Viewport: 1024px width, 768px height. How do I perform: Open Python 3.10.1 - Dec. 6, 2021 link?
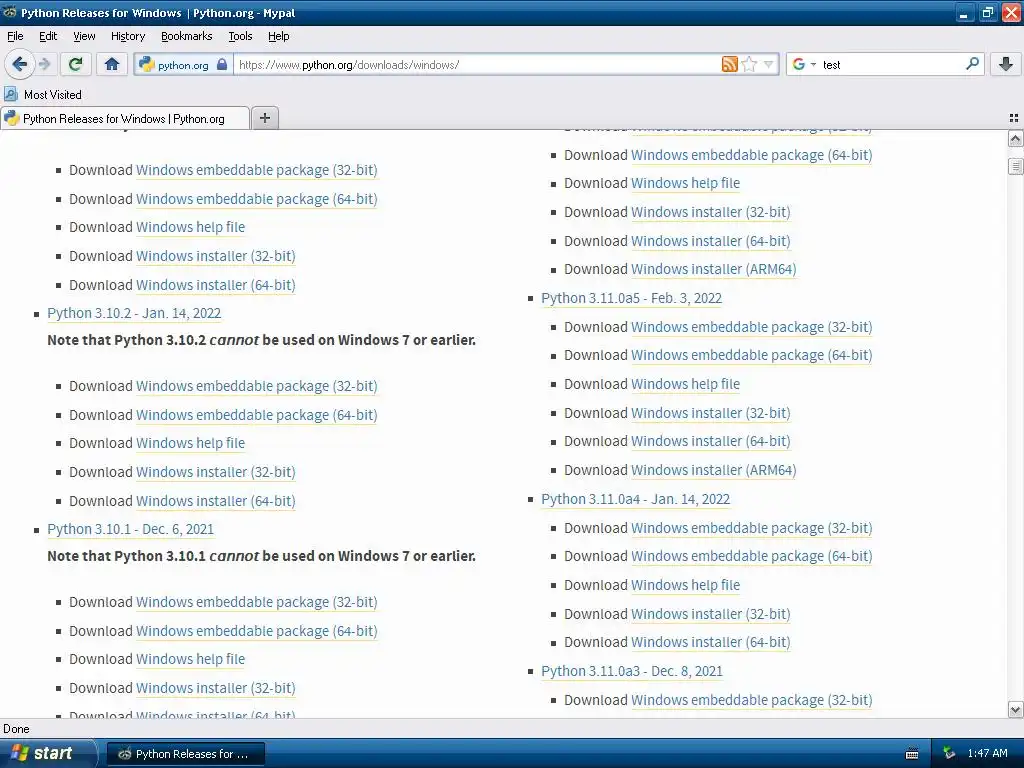(x=131, y=529)
